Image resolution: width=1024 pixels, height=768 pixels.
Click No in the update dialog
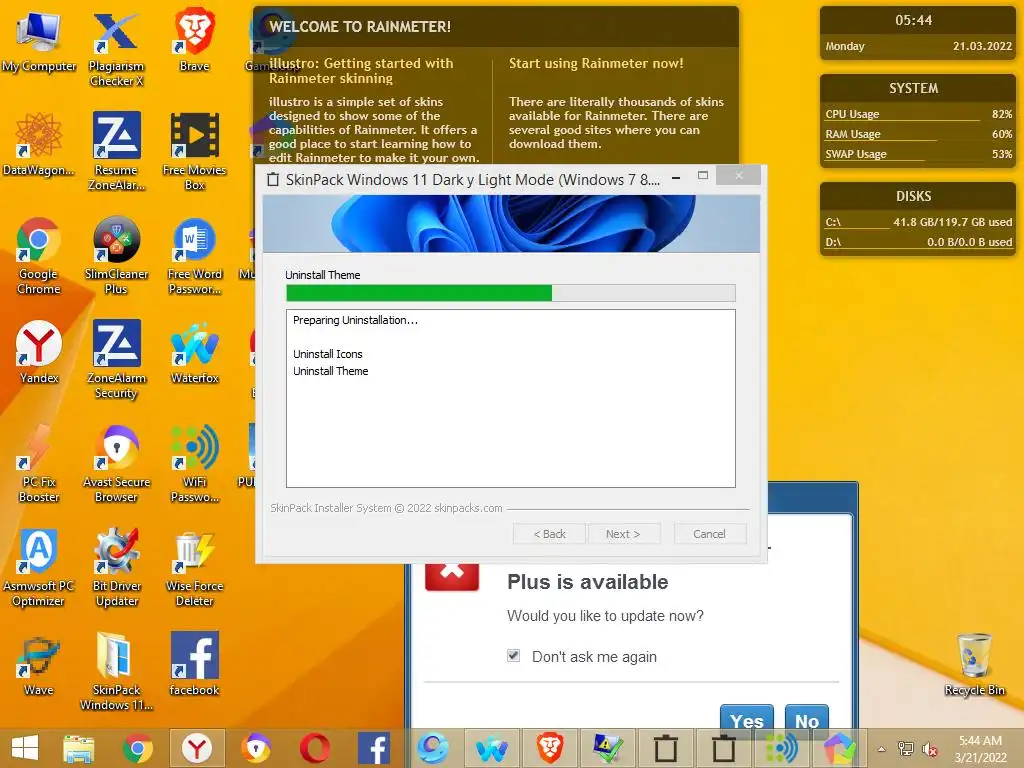coord(807,718)
